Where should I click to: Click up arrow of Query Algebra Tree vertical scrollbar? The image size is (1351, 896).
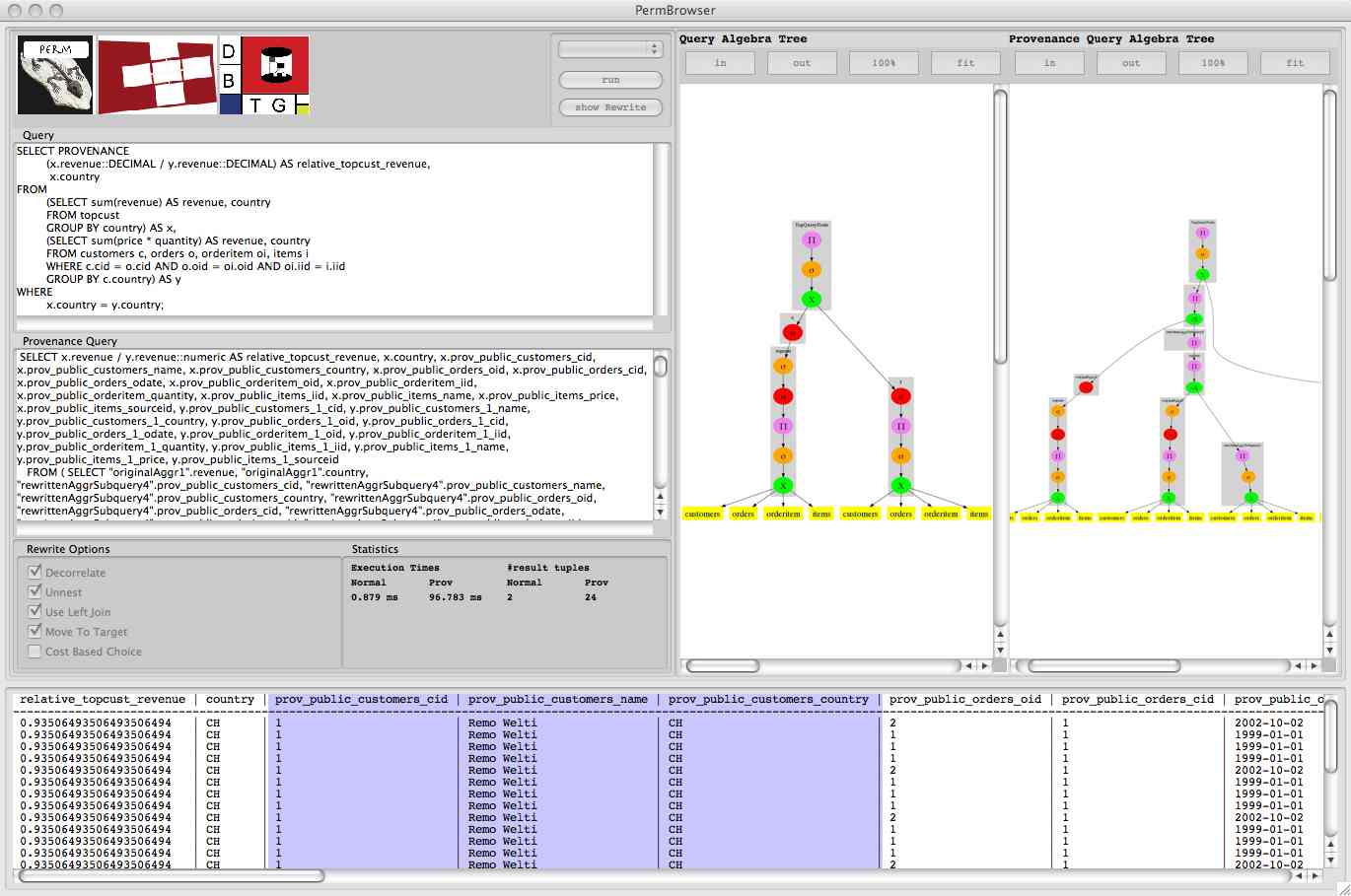coord(1000,634)
